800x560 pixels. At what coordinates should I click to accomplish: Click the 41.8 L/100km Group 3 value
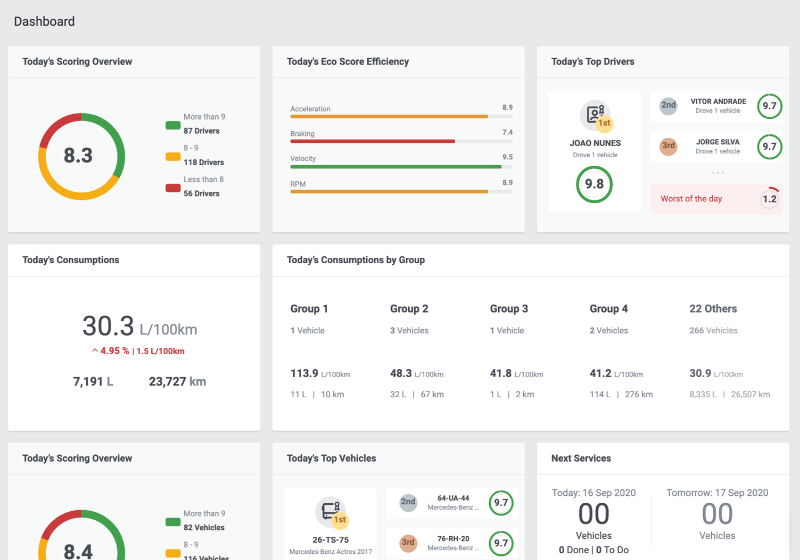pyautogui.click(x=517, y=373)
